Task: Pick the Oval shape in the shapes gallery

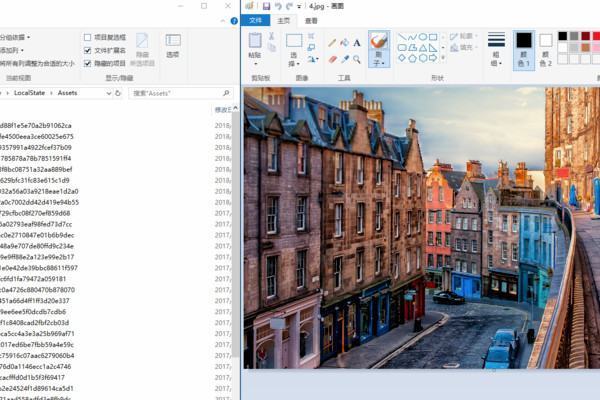Action: click(422, 37)
